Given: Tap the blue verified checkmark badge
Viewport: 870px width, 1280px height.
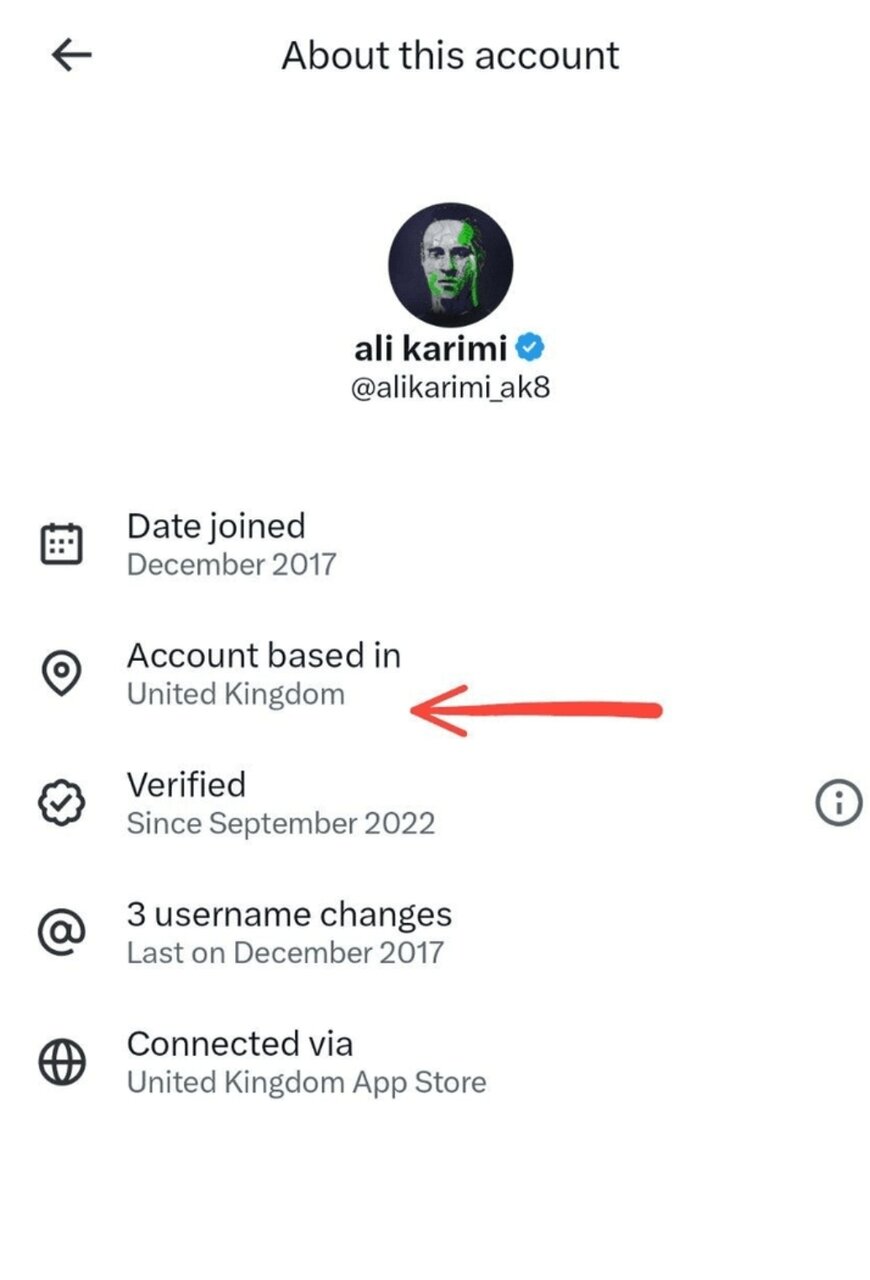Looking at the screenshot, I should coord(531,348).
